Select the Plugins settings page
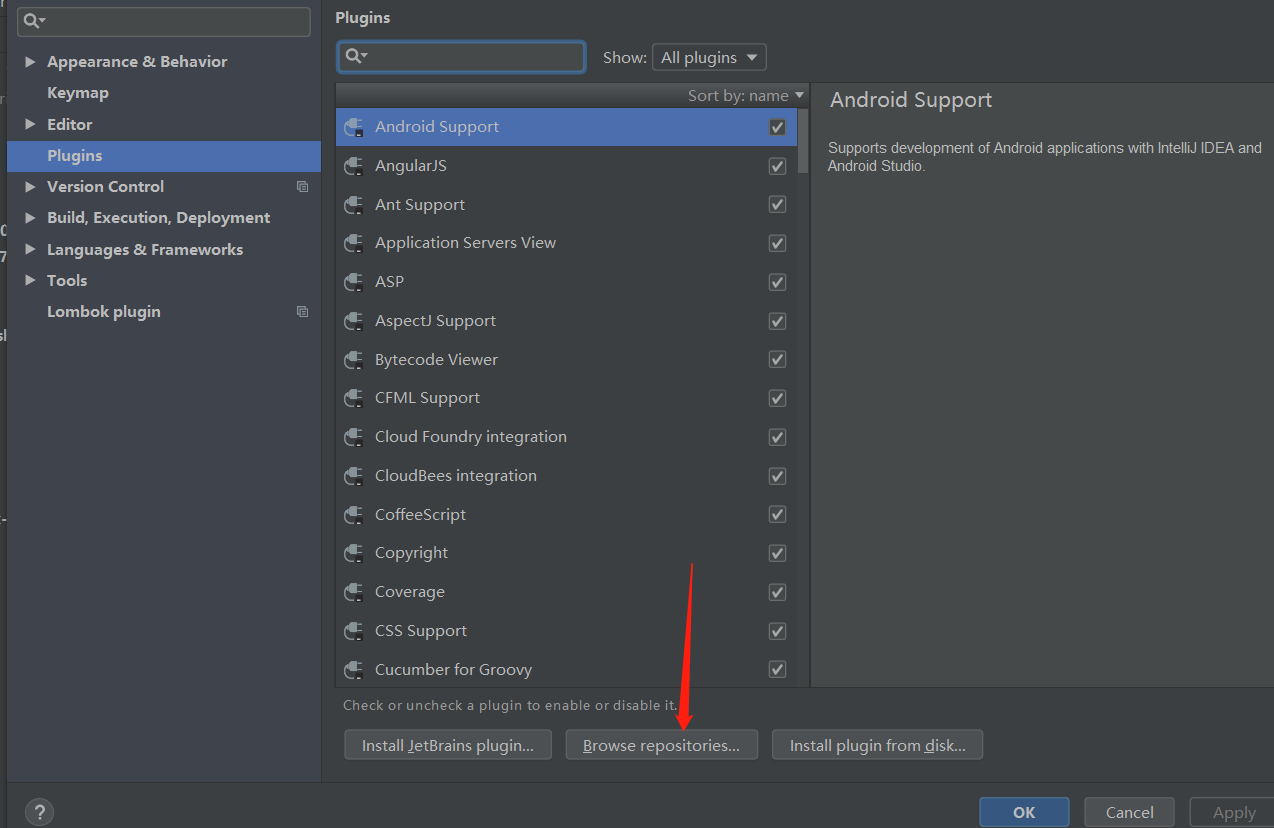The width and height of the screenshot is (1274, 828). (x=164, y=156)
